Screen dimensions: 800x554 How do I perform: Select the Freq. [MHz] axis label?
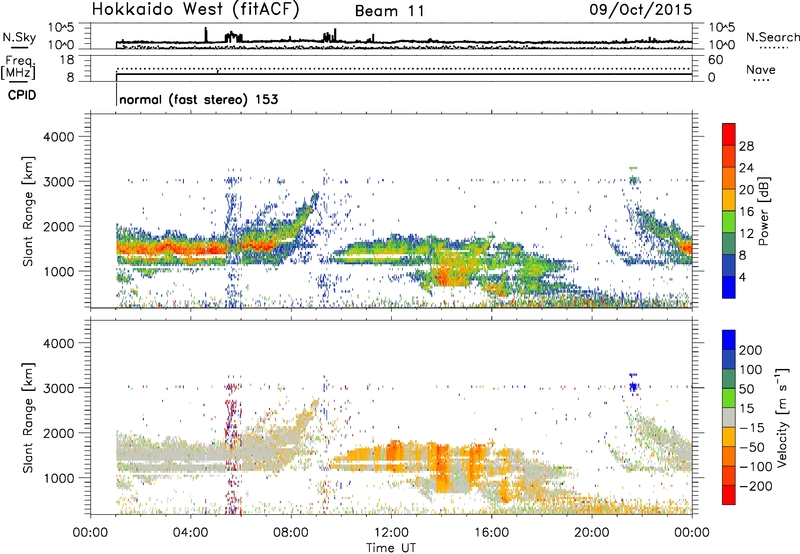18,68
